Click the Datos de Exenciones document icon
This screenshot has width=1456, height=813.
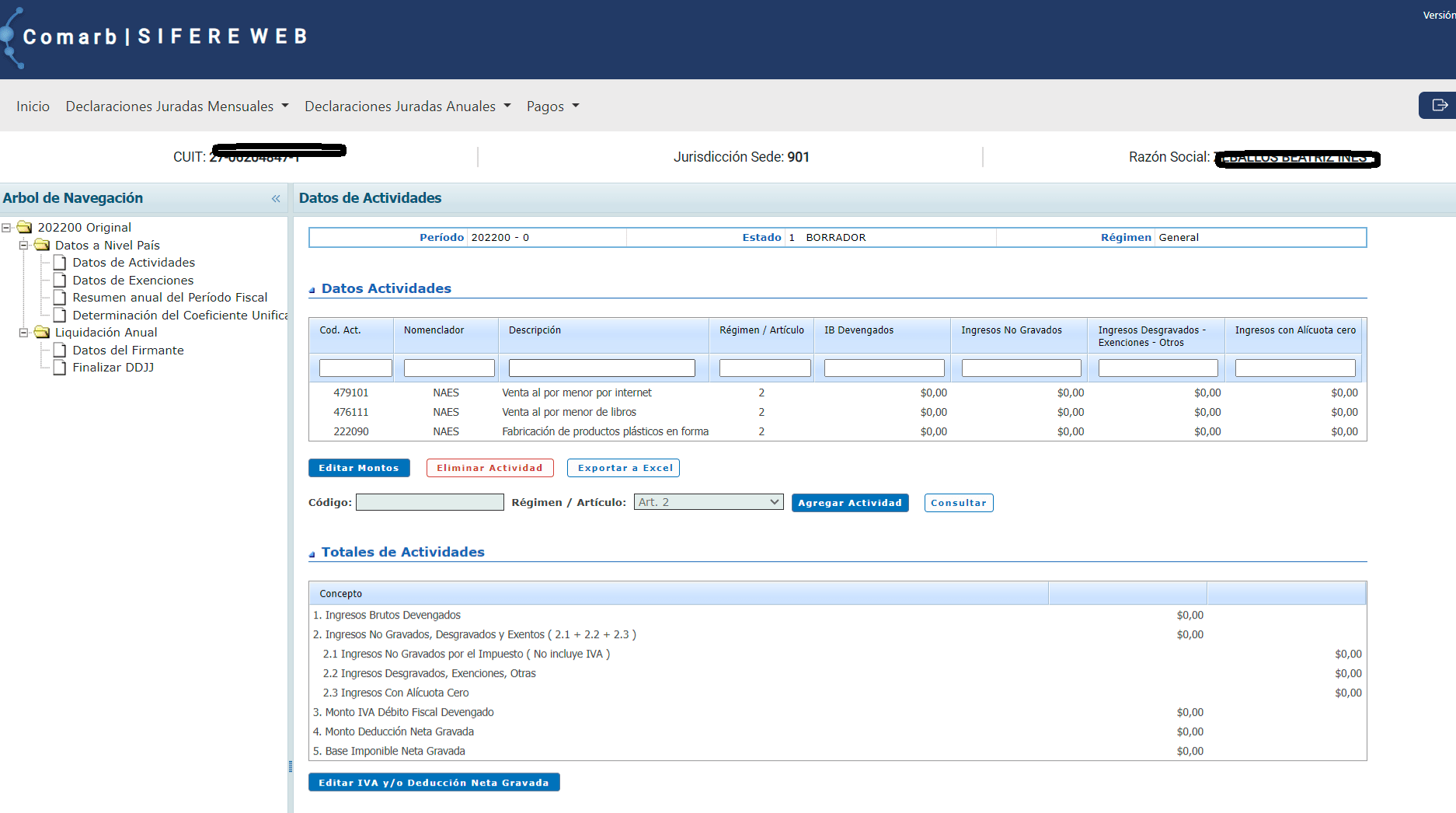pyautogui.click(x=59, y=280)
